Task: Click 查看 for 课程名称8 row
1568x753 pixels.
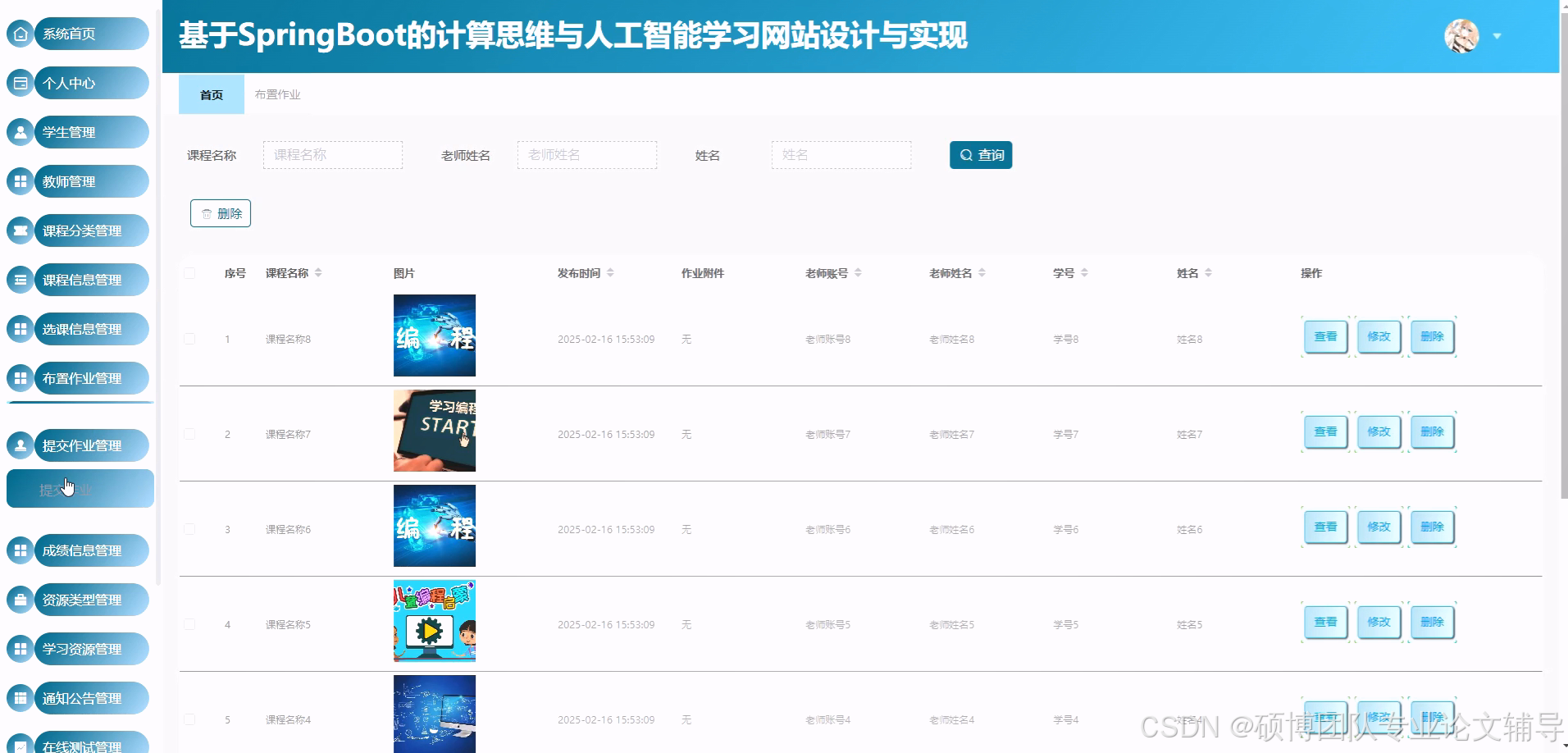Action: 1325,336
